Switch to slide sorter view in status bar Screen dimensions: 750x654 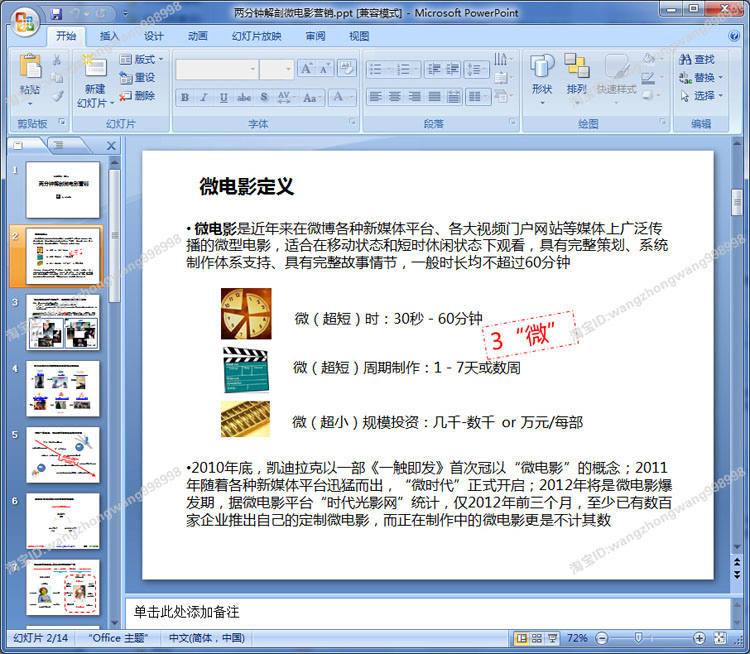pos(537,638)
